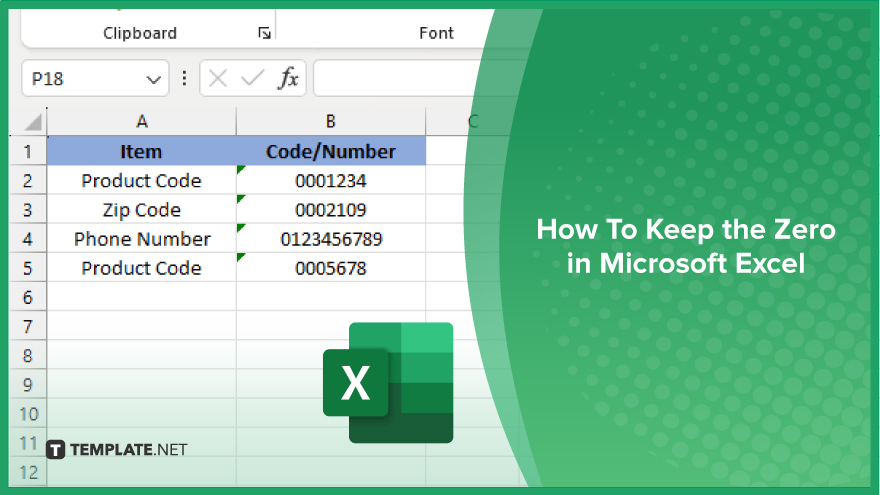Select column B header
This screenshot has height=495, width=880.
[x=331, y=121]
